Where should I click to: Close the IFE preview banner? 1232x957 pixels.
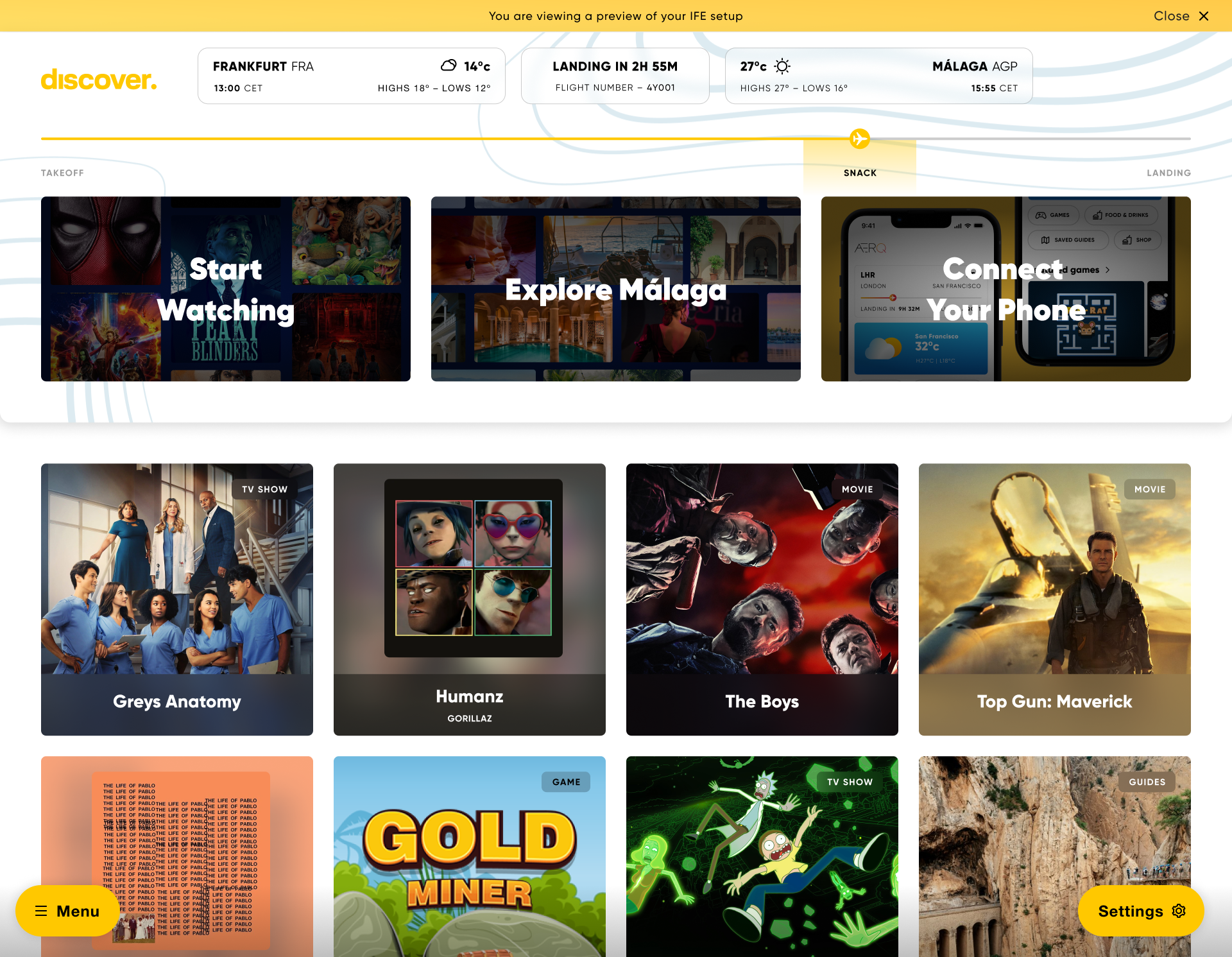(1181, 16)
